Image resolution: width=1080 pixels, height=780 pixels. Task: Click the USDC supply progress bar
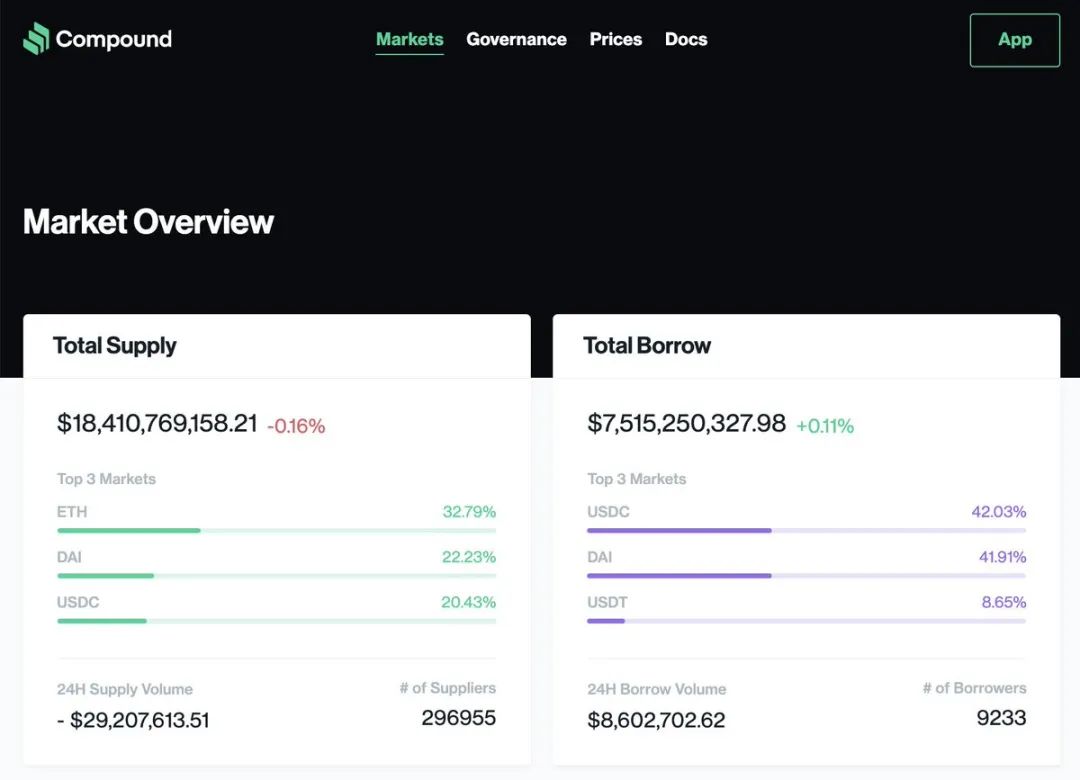click(276, 621)
